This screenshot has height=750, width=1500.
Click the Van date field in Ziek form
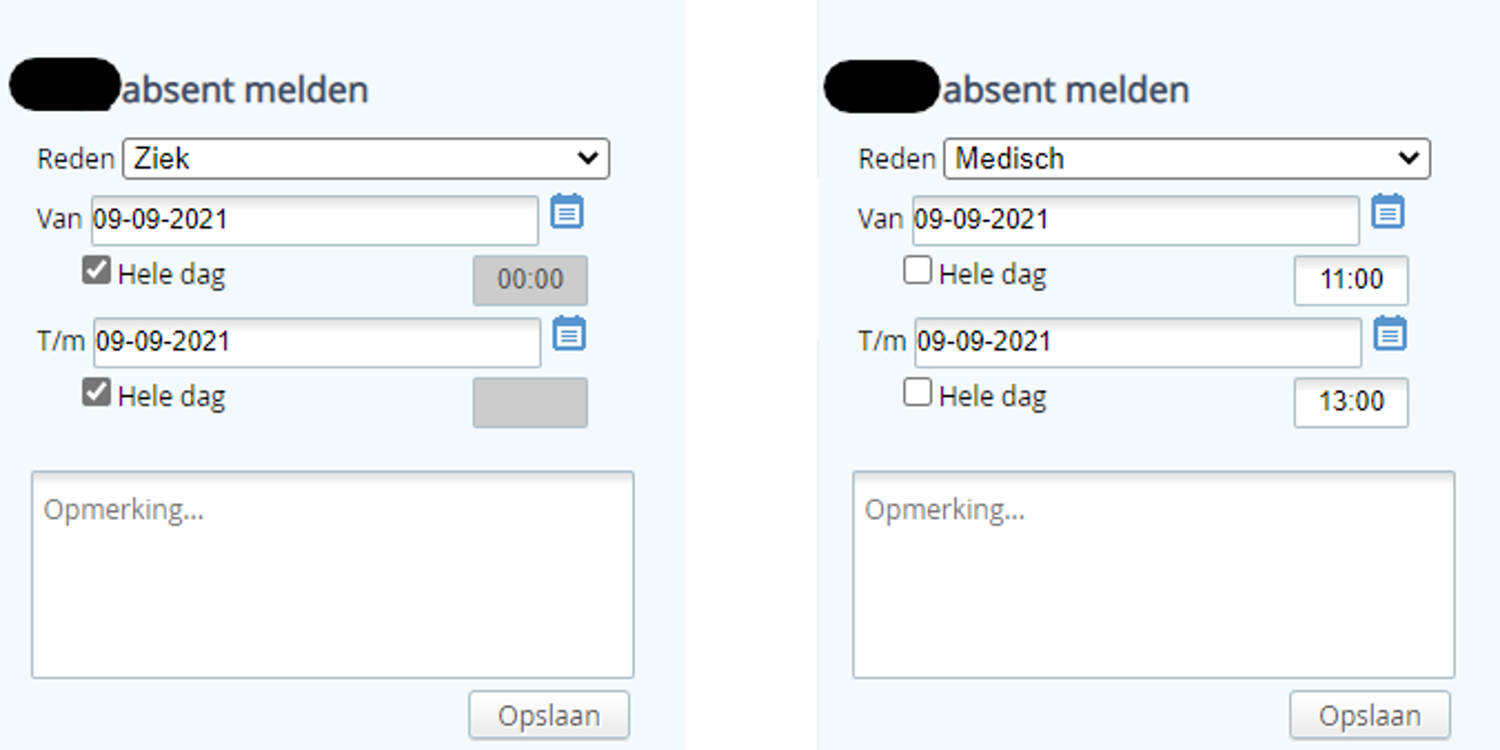(315, 220)
